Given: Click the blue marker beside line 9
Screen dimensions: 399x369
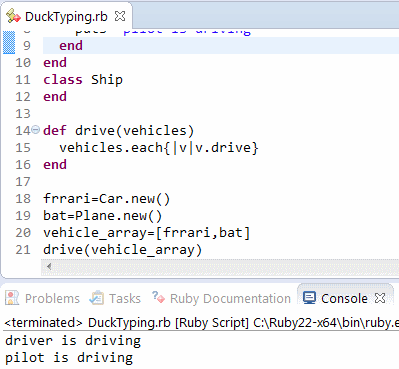Looking at the screenshot, I should tap(9, 42).
